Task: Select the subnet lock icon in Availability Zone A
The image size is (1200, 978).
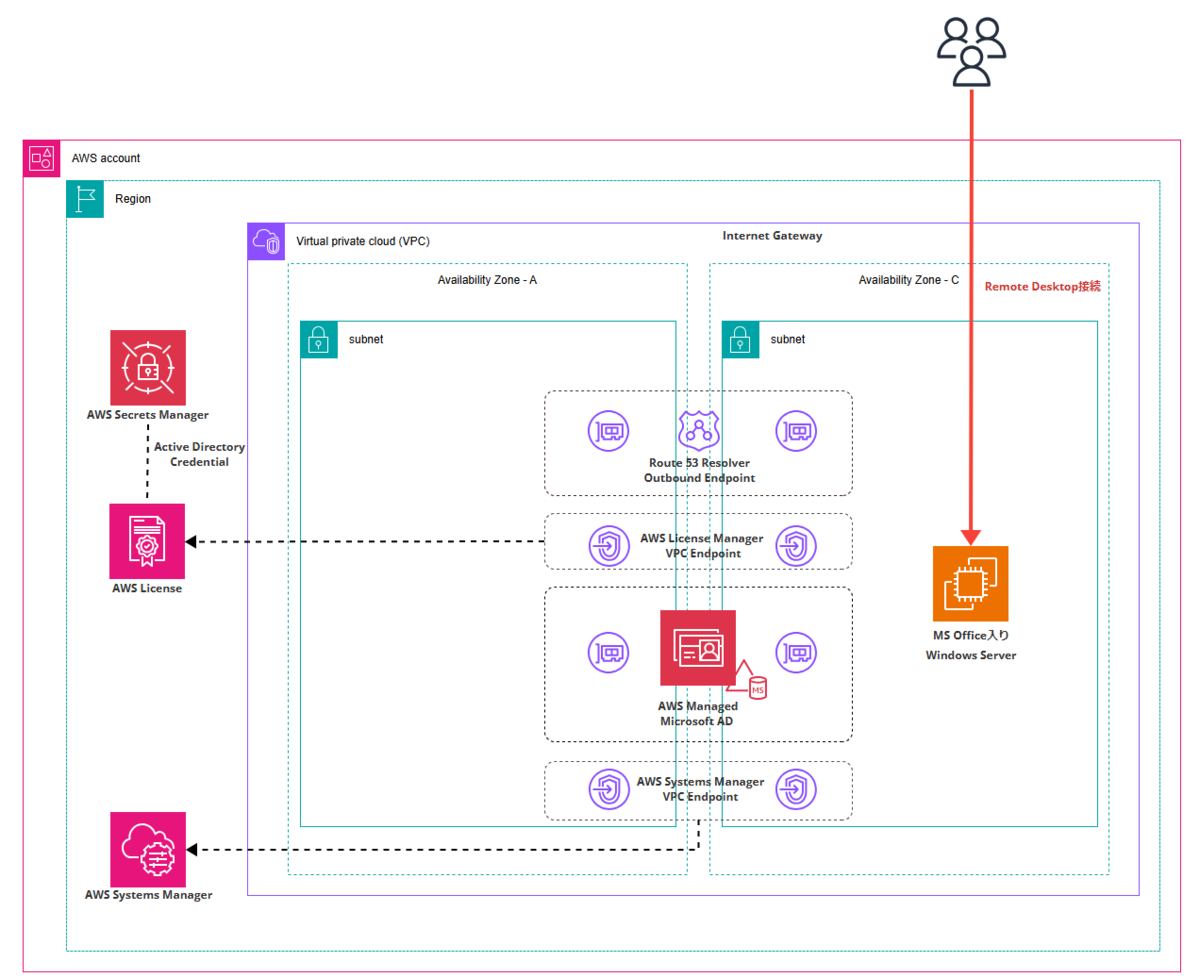Action: (x=319, y=339)
